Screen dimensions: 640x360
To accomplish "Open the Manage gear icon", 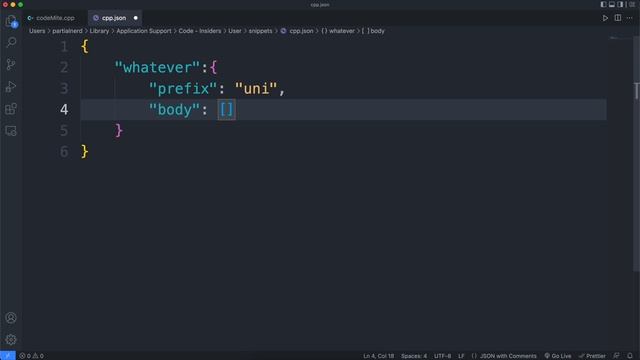I will pos(11,340).
